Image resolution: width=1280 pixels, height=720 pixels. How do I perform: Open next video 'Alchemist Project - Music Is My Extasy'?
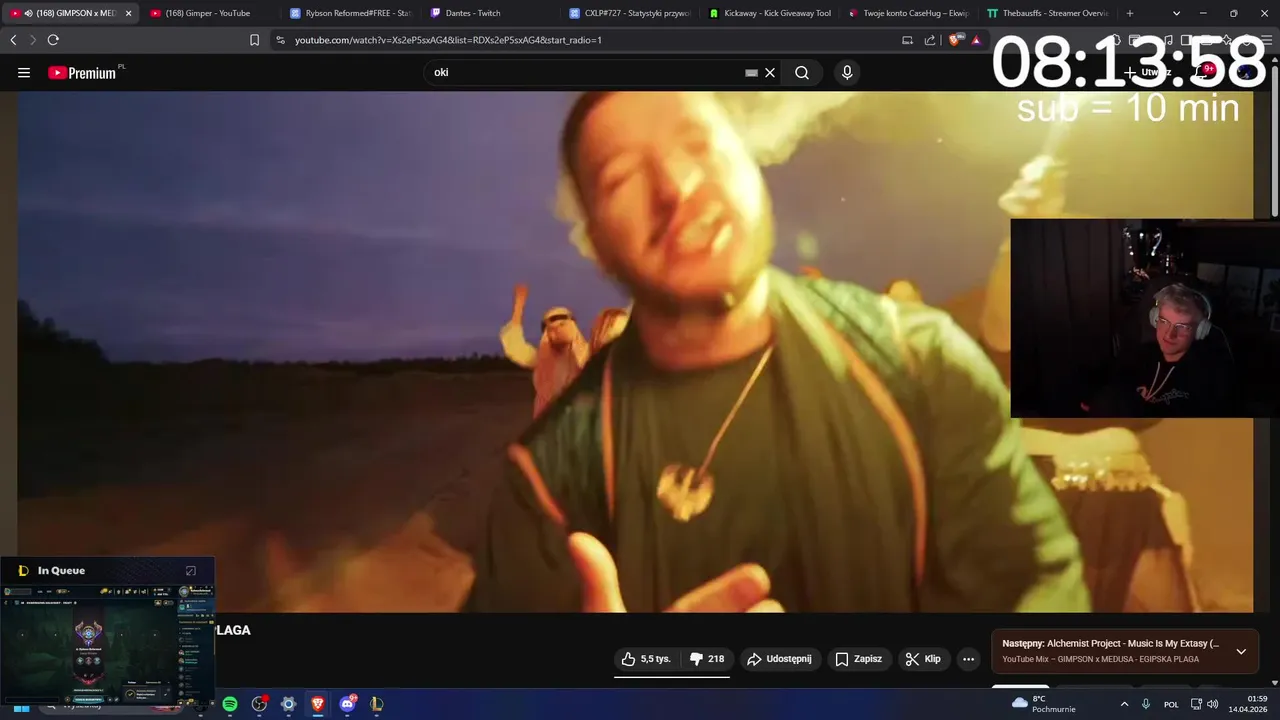[1110, 644]
